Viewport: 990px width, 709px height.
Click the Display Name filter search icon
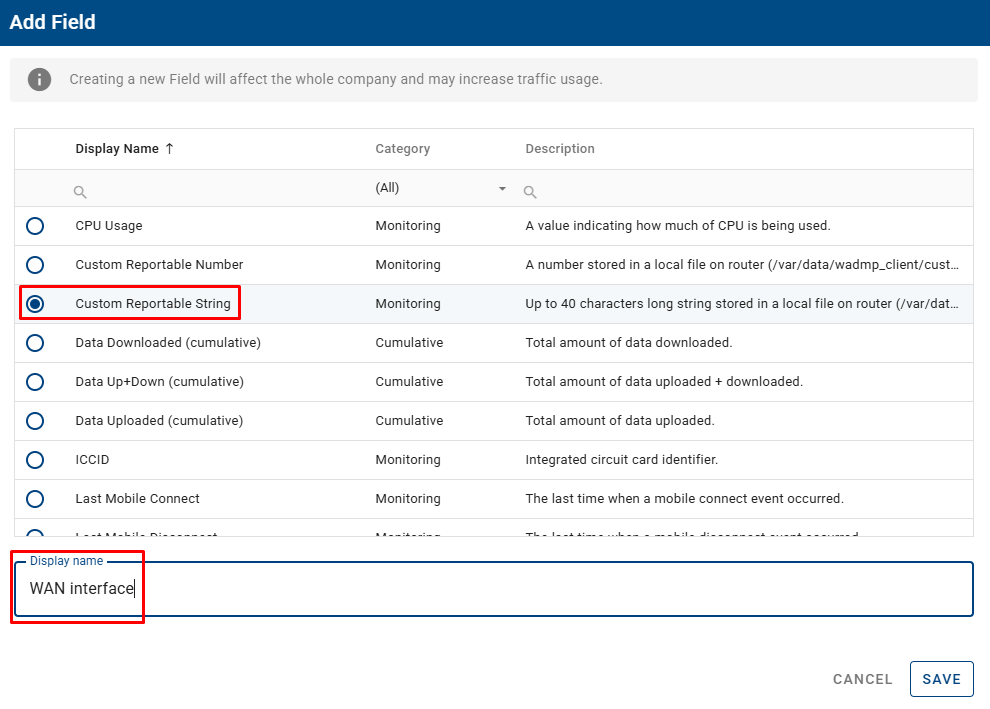click(80, 192)
